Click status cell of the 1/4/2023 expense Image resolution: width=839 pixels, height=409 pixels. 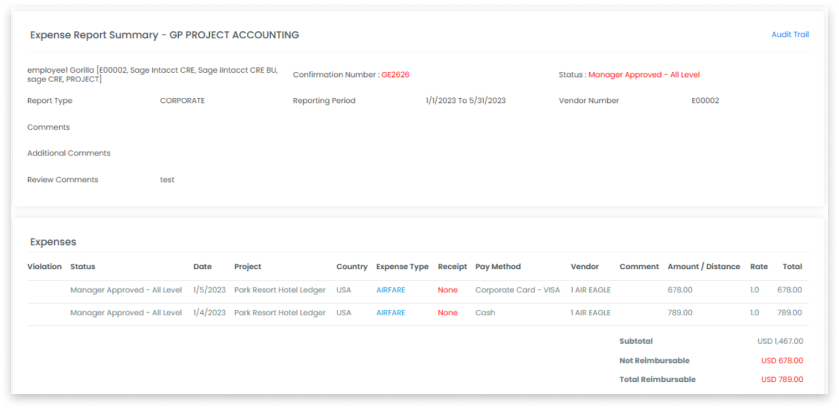pos(126,313)
